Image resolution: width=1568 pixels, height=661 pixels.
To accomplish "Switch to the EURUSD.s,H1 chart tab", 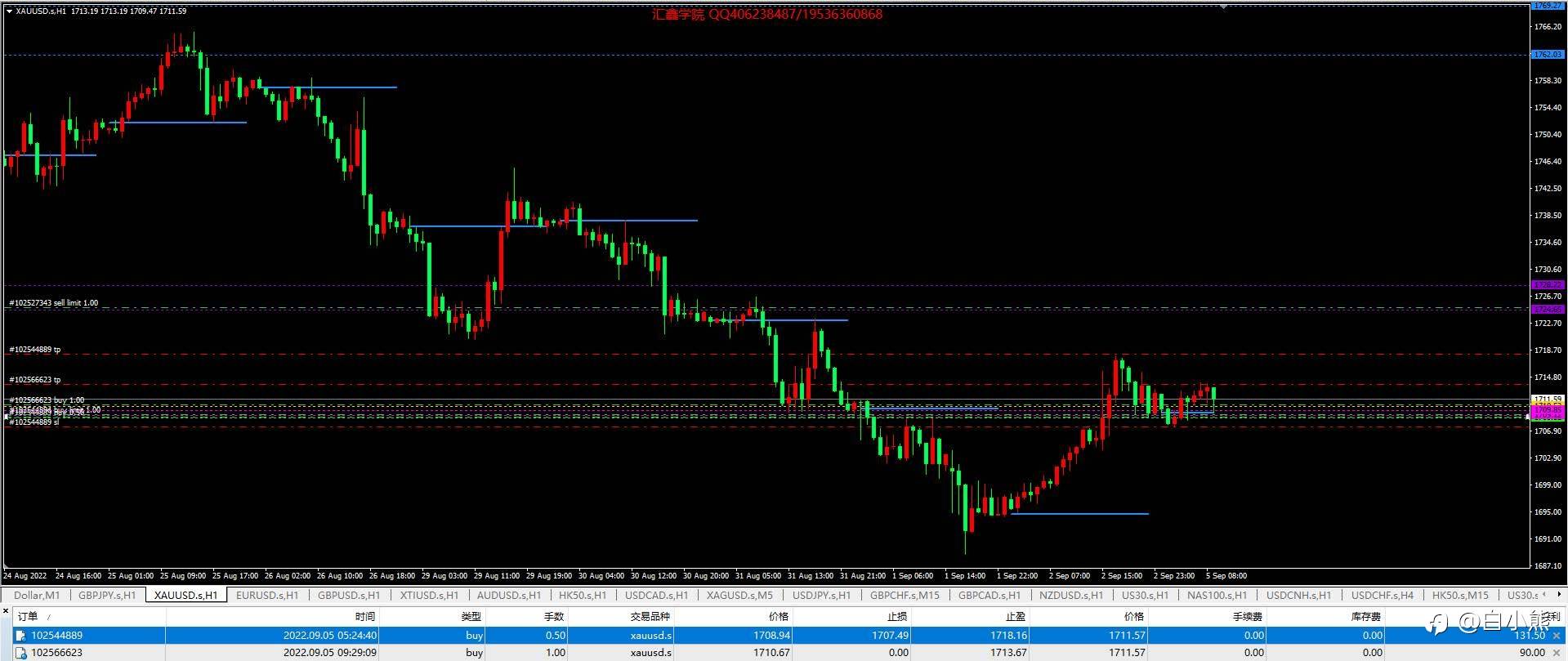I will [x=267, y=595].
